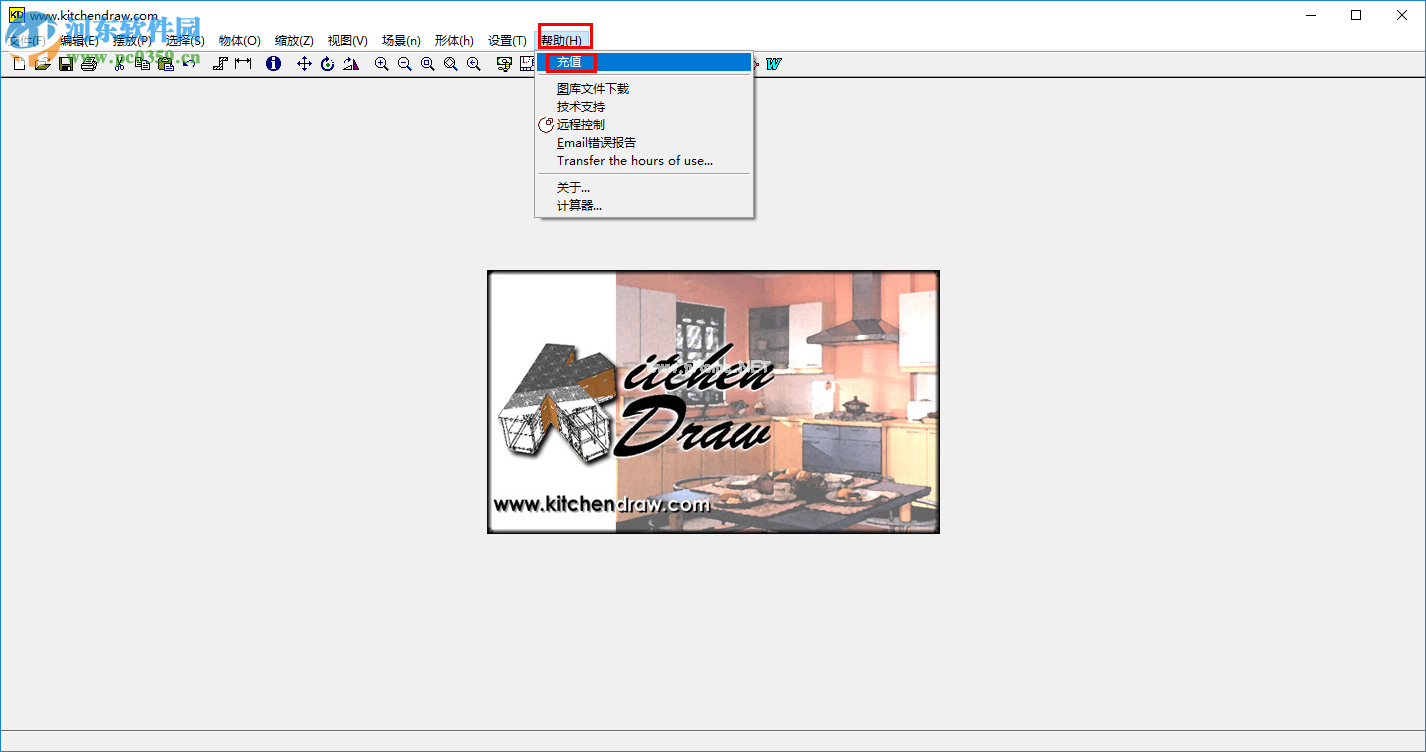Image resolution: width=1426 pixels, height=752 pixels.
Task: Open the blue information icon
Action: click(273, 64)
